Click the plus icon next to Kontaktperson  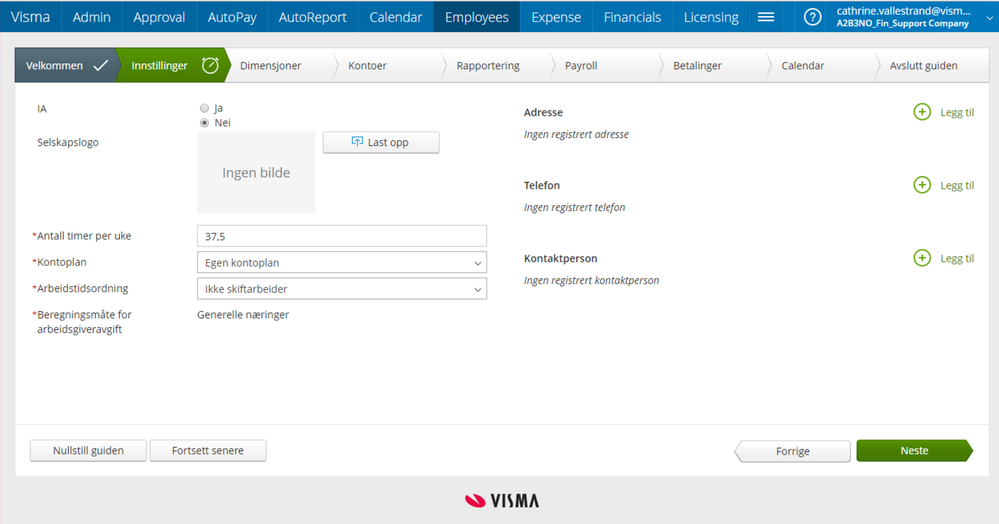pos(922,258)
